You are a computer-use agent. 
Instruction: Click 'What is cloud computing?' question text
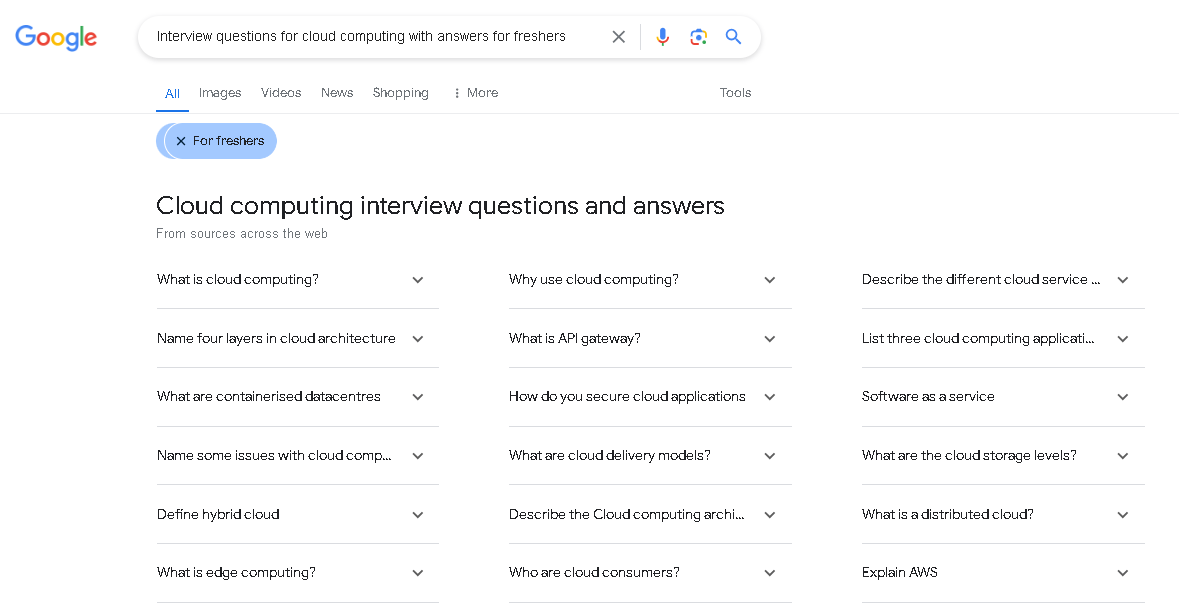238,280
